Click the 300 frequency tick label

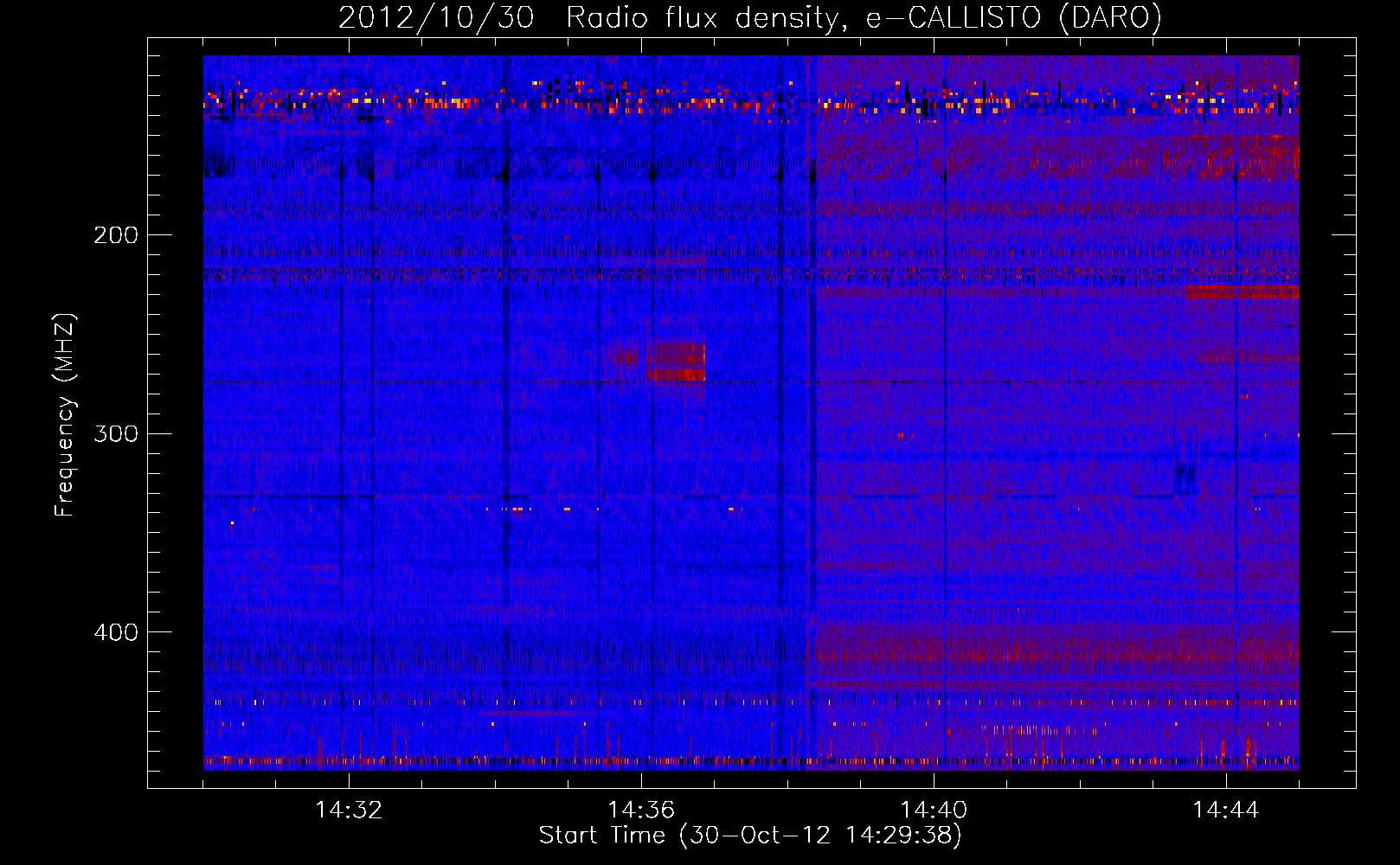(x=116, y=433)
